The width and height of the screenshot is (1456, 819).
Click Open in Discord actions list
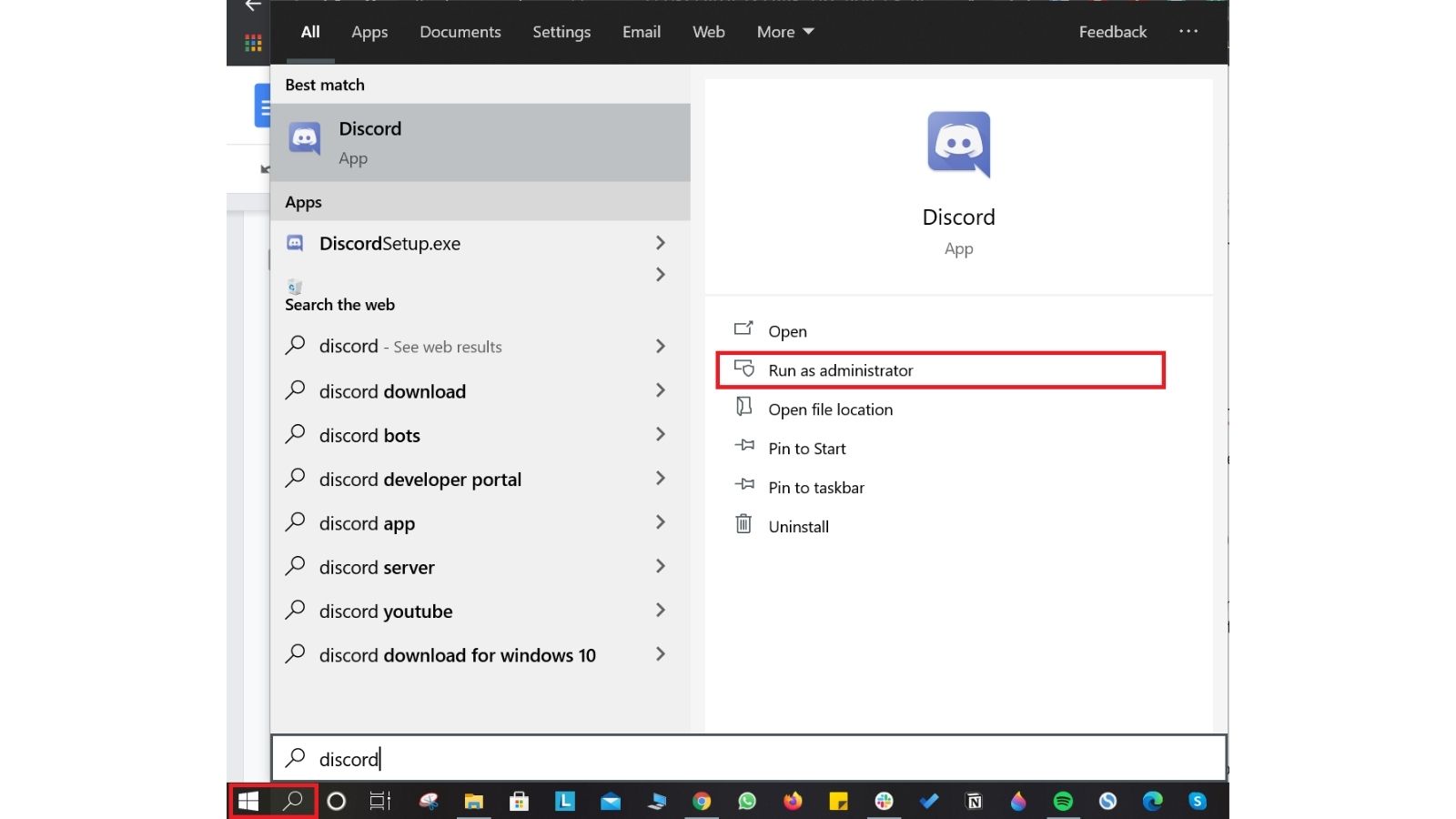point(787,331)
